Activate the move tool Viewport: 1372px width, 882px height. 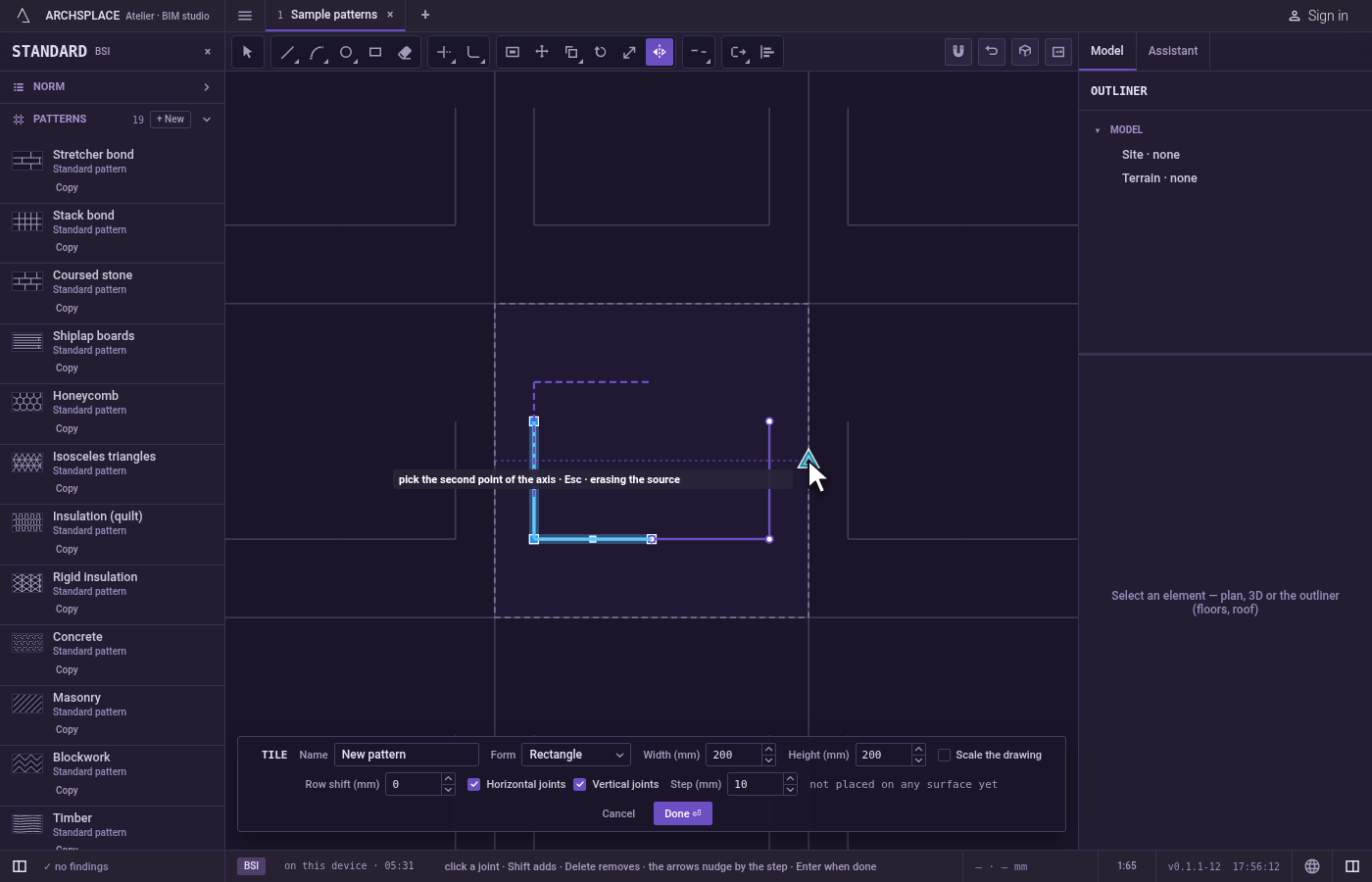[x=542, y=52]
